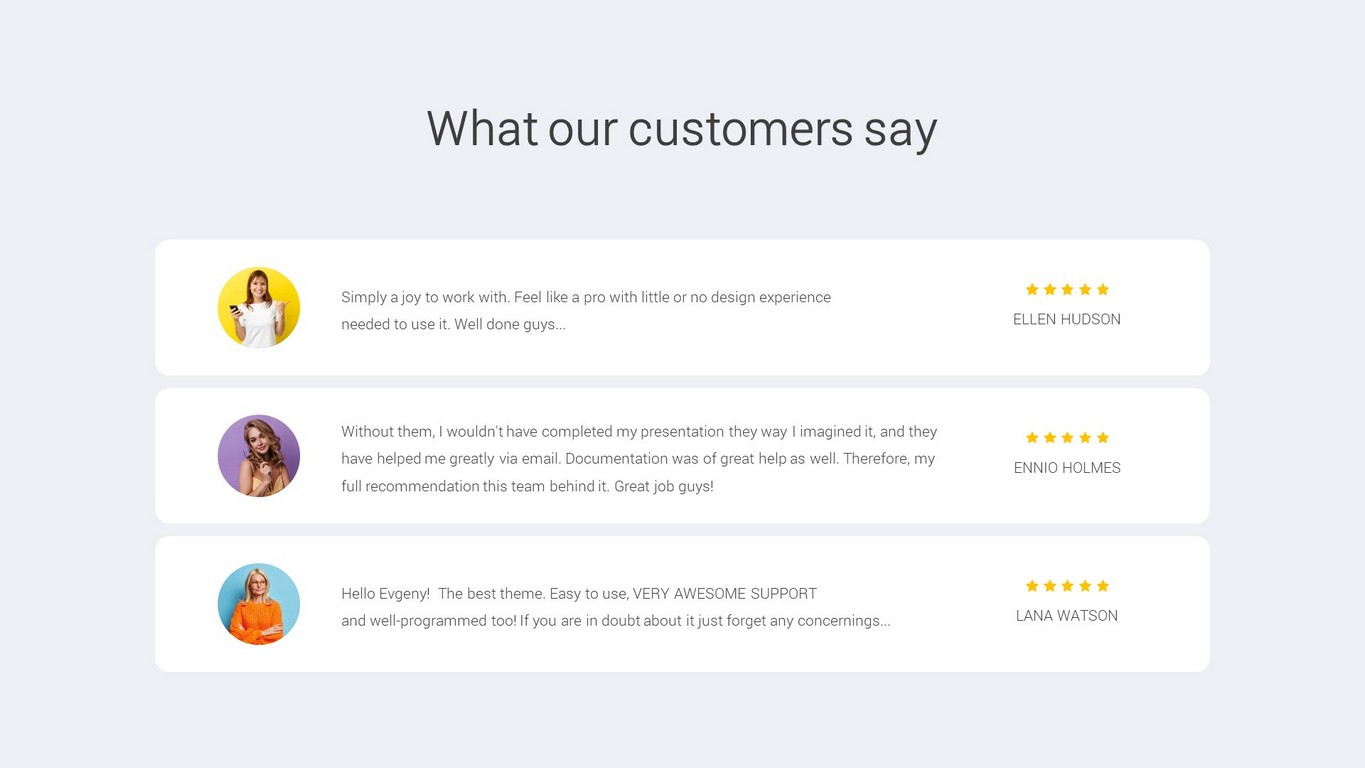Image resolution: width=1365 pixels, height=768 pixels.
Task: Open Ellen Hudson's yellow avatar photo
Action: 259,308
